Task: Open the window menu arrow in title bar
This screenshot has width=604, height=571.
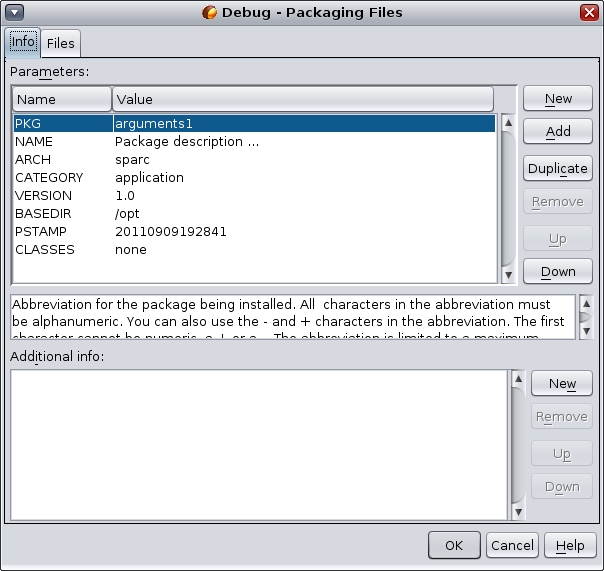Action: (x=15, y=13)
